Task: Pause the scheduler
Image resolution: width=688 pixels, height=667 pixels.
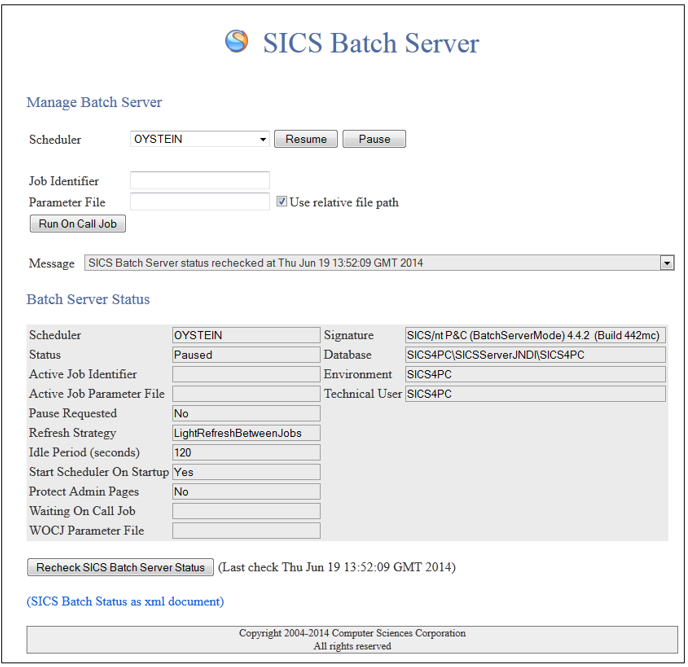Action: pos(374,139)
